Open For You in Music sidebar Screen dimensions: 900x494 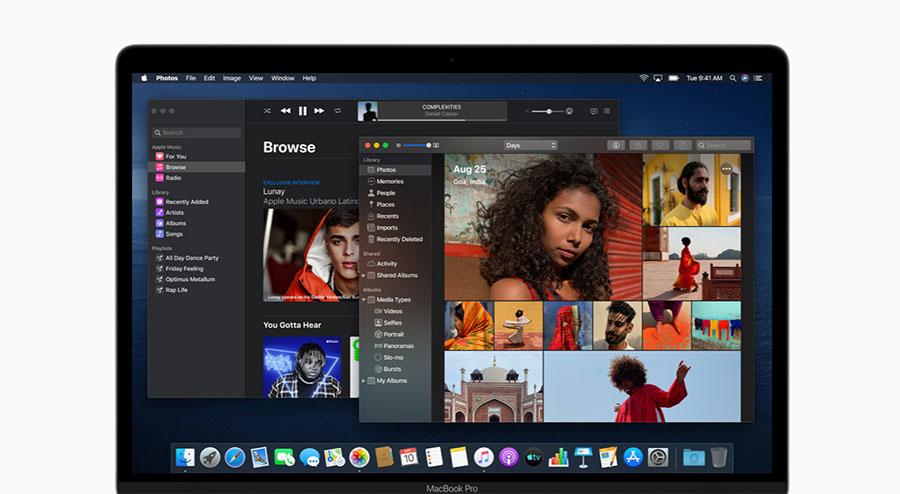[x=196, y=156]
